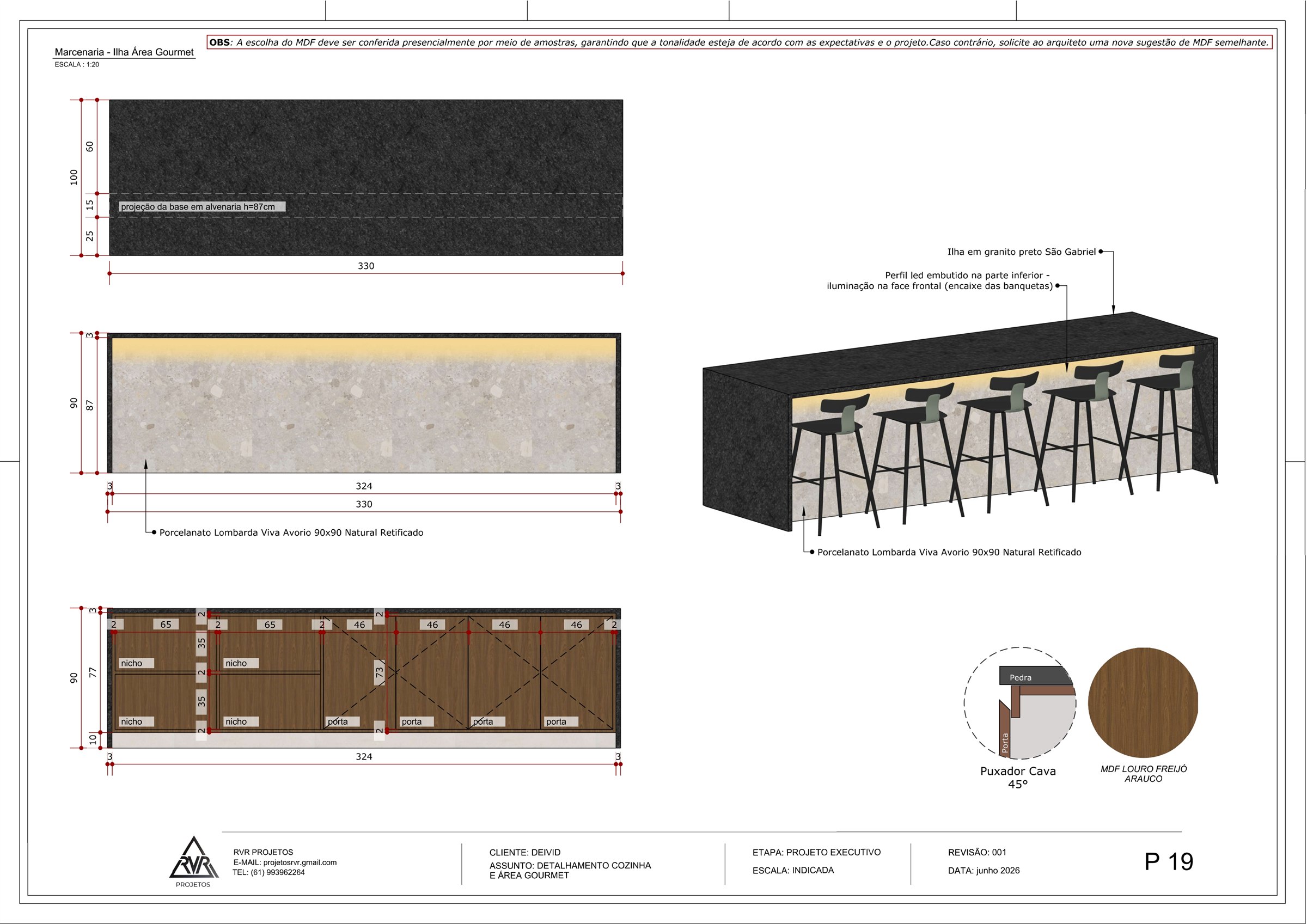Click the e-mail projetosrvr.gmail.com

285,862
